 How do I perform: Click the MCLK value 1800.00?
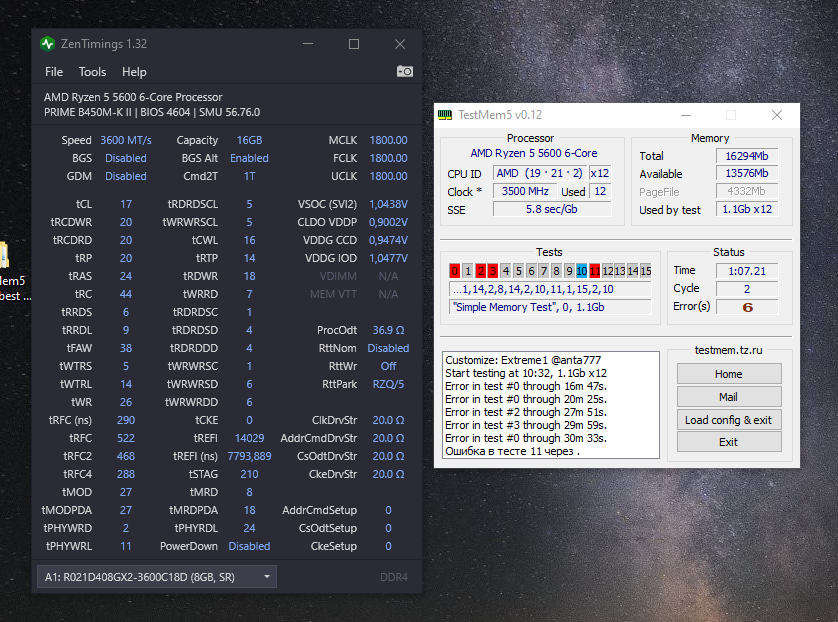[389, 140]
